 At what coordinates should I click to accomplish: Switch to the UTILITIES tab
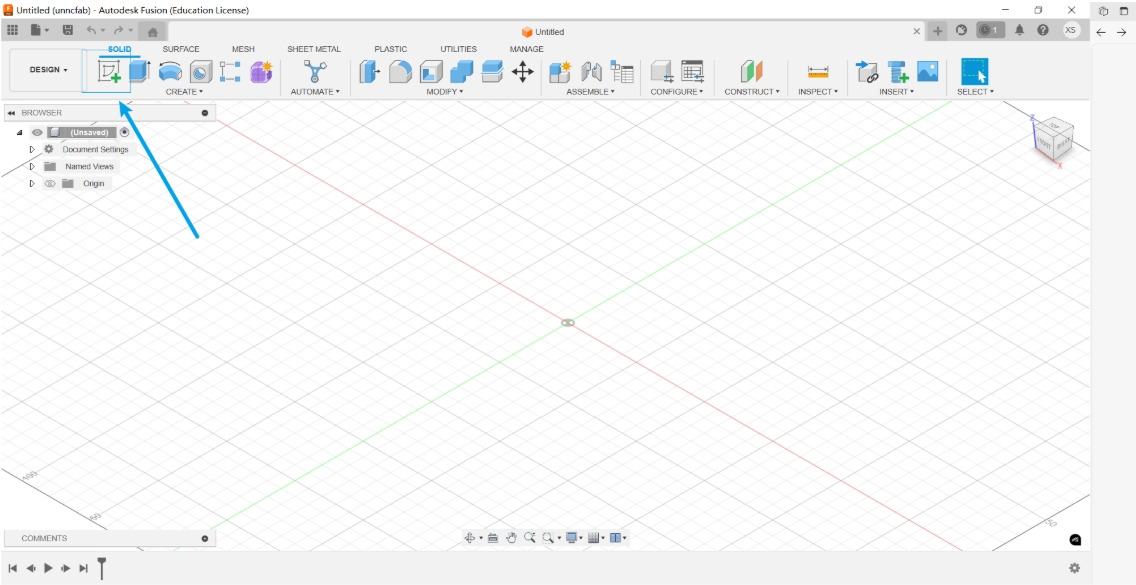(459, 49)
